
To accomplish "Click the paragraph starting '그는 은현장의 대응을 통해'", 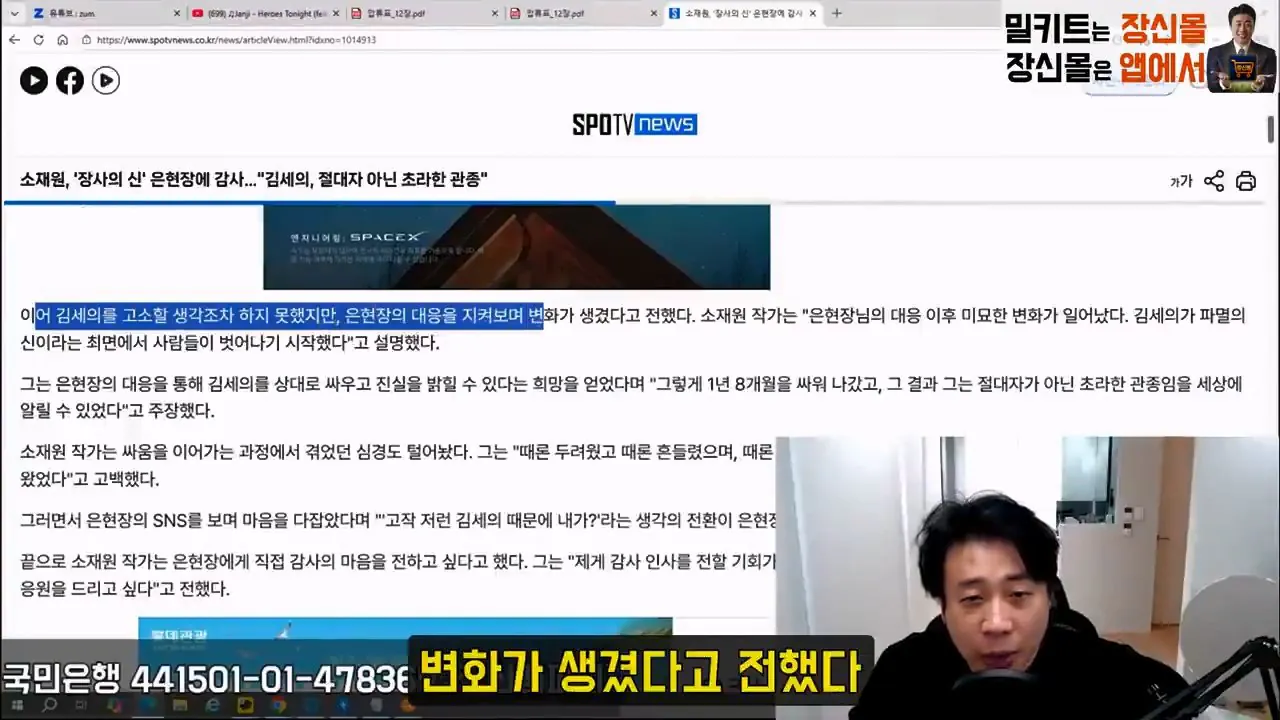I will pos(631,397).
